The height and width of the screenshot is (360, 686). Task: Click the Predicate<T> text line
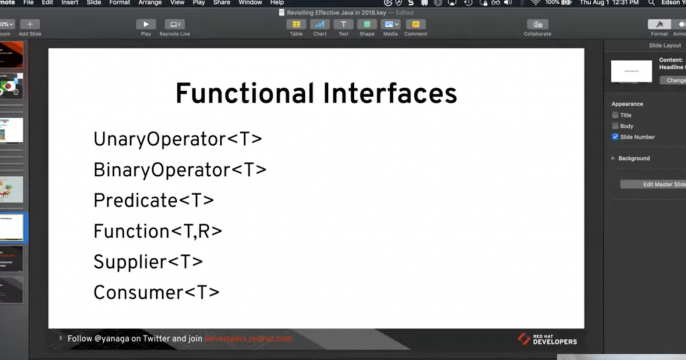point(154,201)
